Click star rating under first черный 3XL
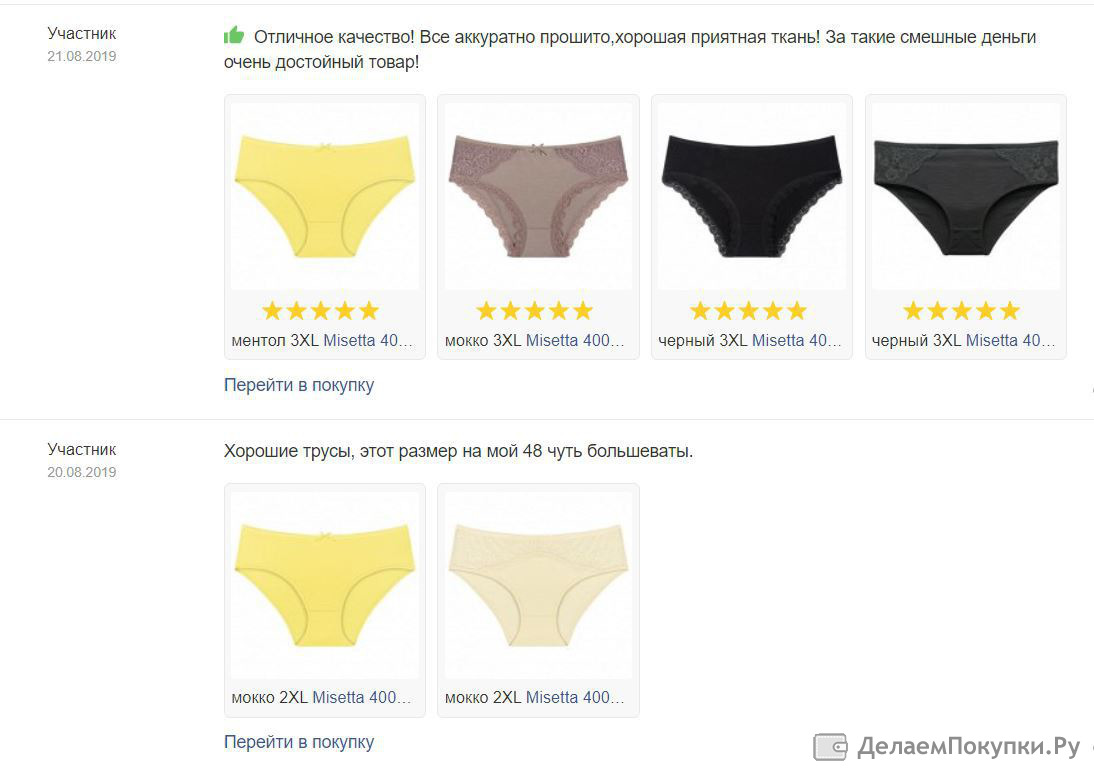 point(748,311)
